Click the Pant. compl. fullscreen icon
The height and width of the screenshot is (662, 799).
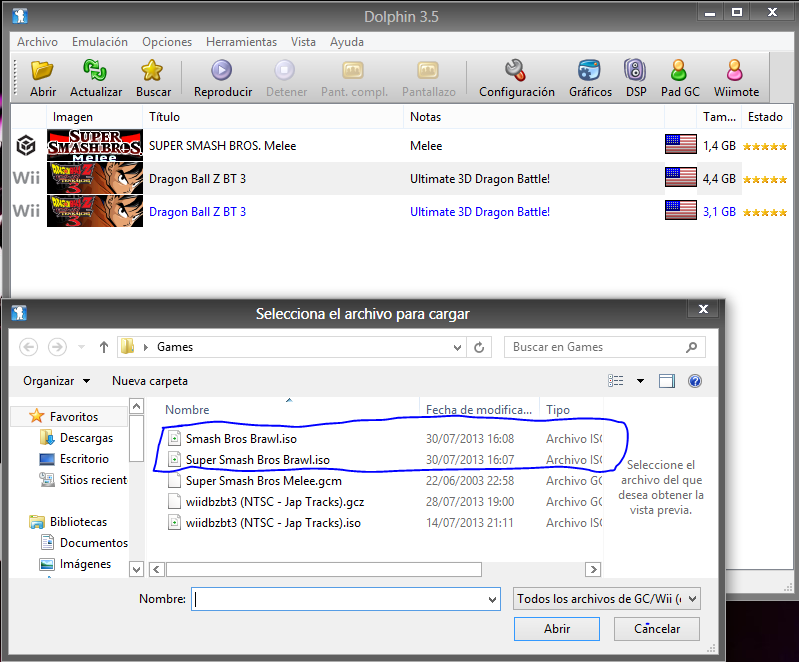click(x=353, y=70)
